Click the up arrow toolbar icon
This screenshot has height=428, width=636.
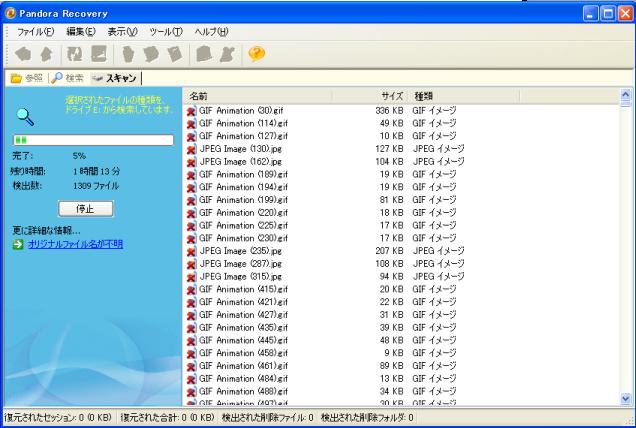[47, 54]
